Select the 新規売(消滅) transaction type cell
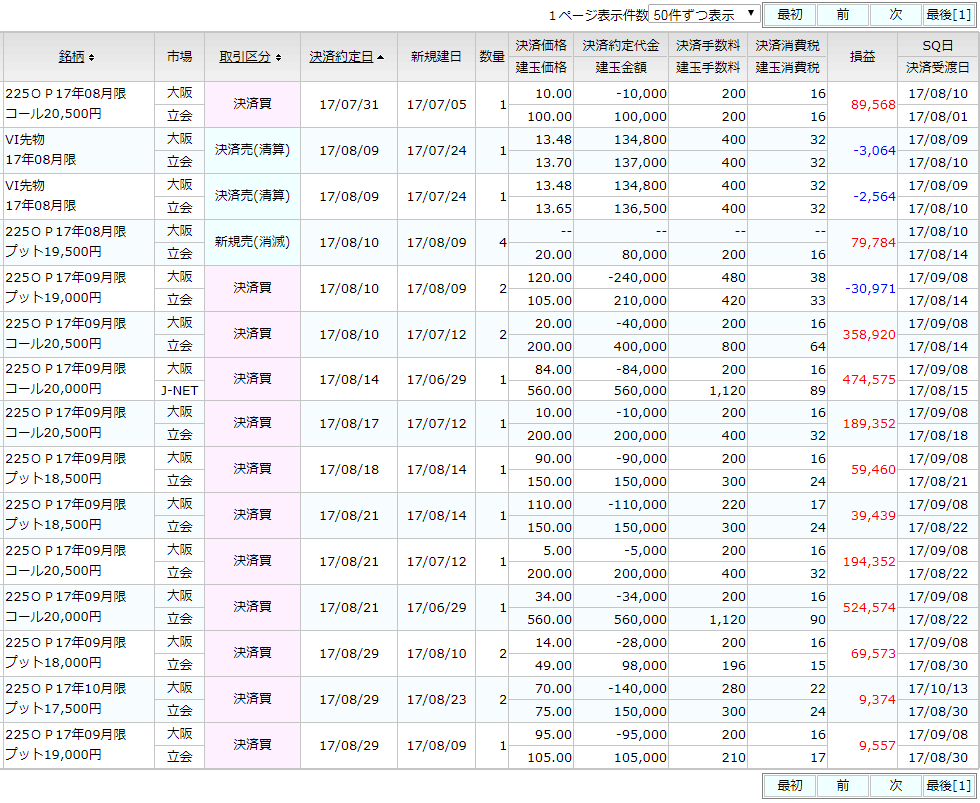 [x=252, y=242]
